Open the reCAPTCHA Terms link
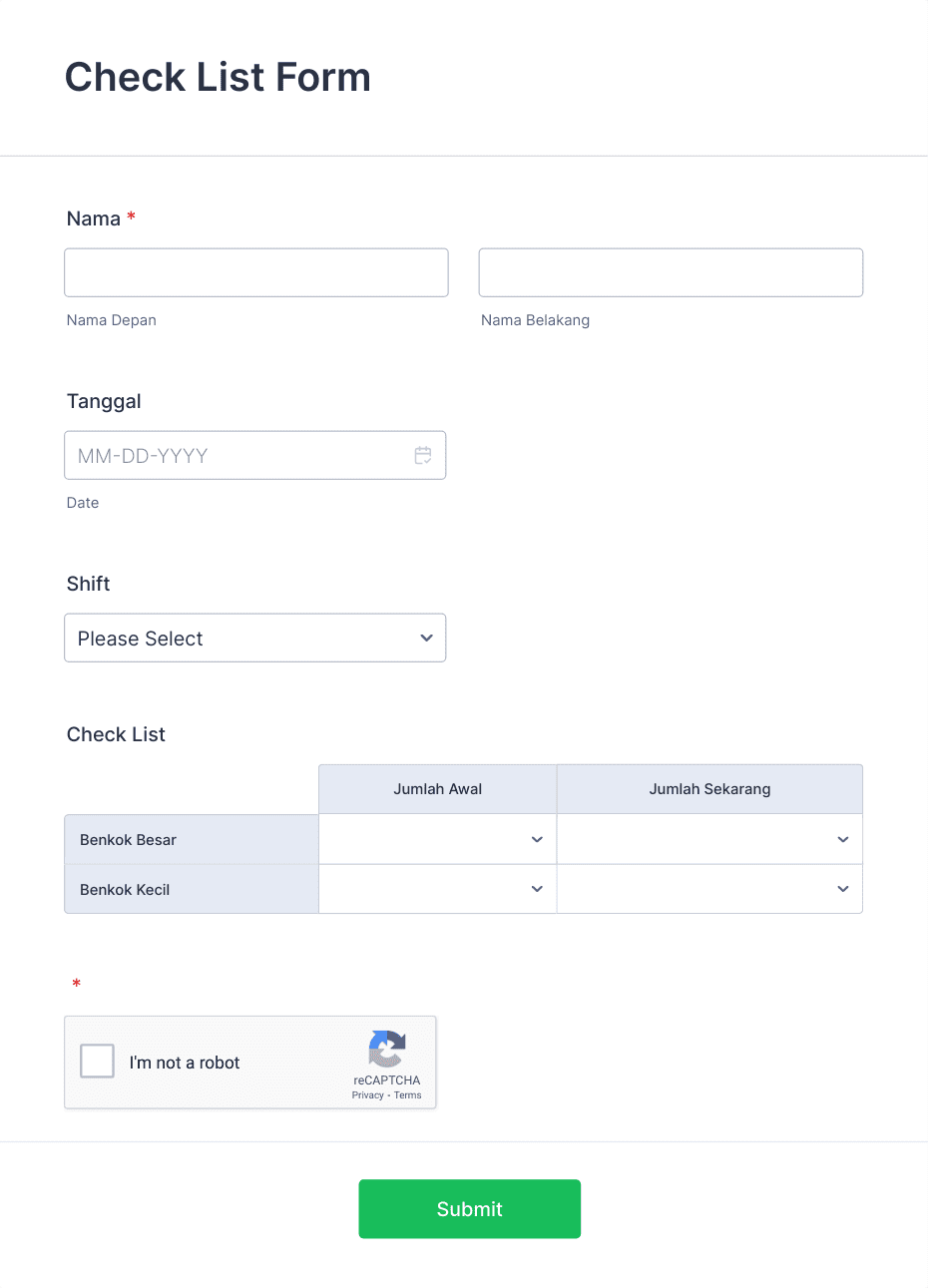The image size is (928, 1288). [x=407, y=1095]
